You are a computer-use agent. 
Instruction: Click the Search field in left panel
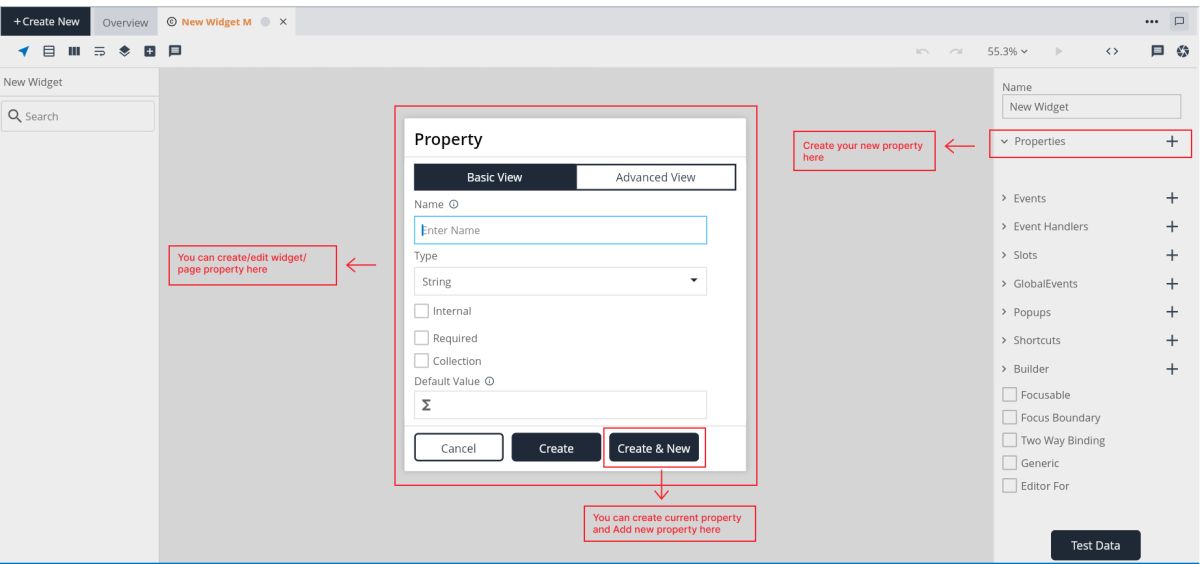click(78, 116)
